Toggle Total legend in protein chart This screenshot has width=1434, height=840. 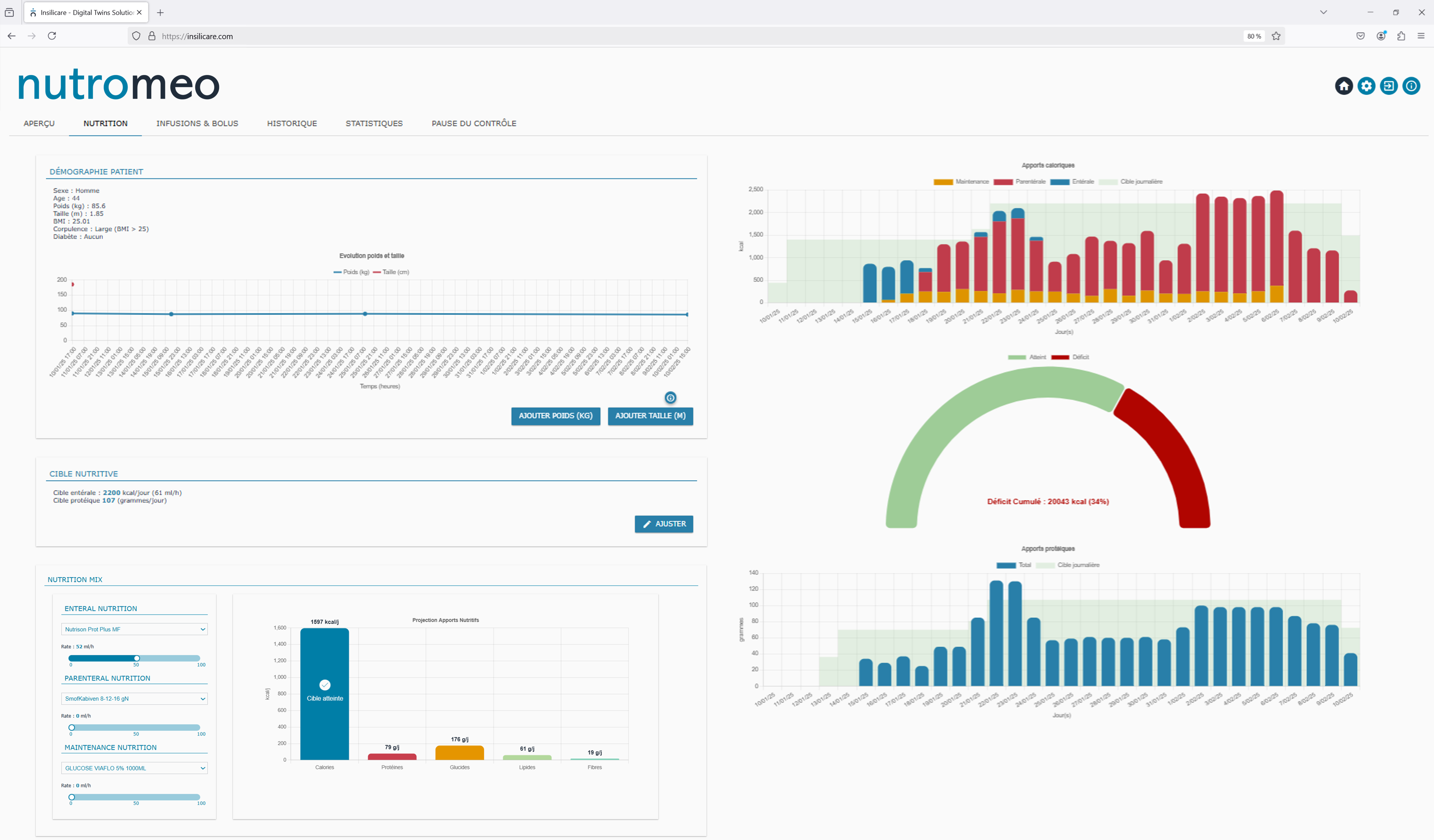(1014, 565)
